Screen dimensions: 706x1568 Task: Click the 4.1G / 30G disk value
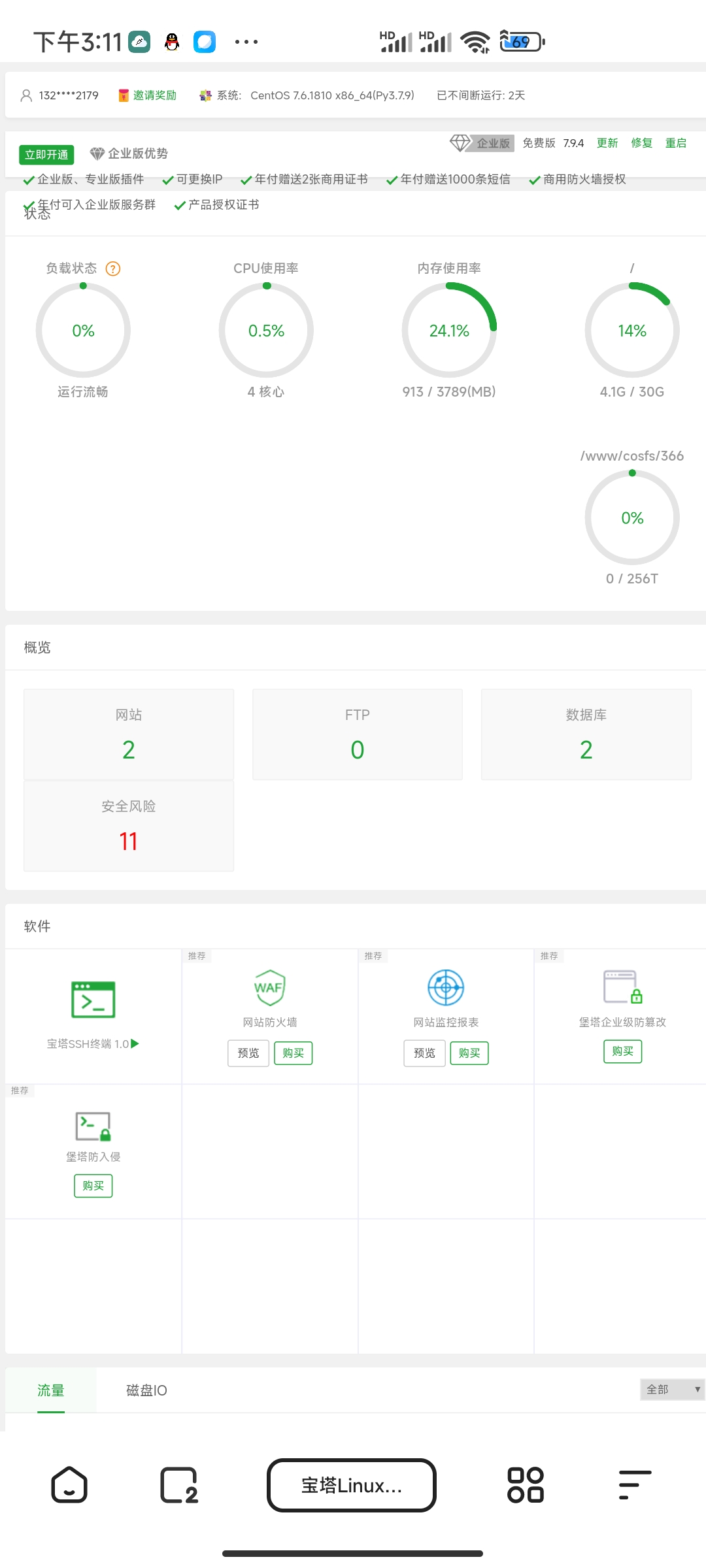point(632,391)
